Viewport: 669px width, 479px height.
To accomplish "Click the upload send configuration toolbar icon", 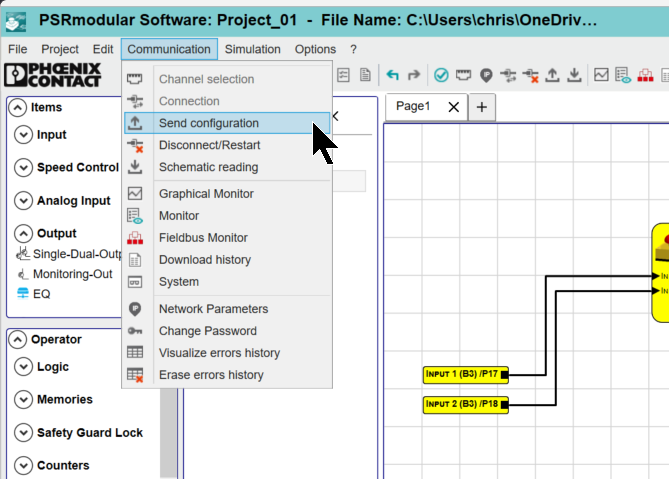I will [x=553, y=75].
